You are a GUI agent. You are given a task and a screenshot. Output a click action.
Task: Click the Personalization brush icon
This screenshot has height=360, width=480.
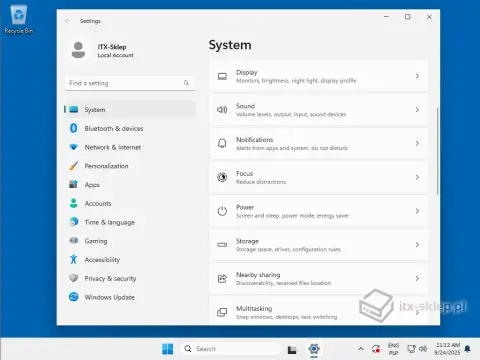tap(74, 166)
